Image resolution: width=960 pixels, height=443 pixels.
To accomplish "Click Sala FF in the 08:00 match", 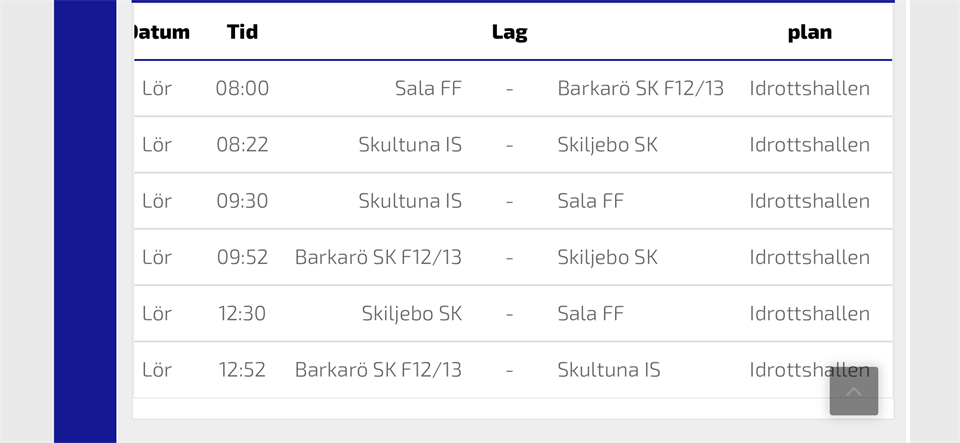I will pyautogui.click(x=428, y=88).
